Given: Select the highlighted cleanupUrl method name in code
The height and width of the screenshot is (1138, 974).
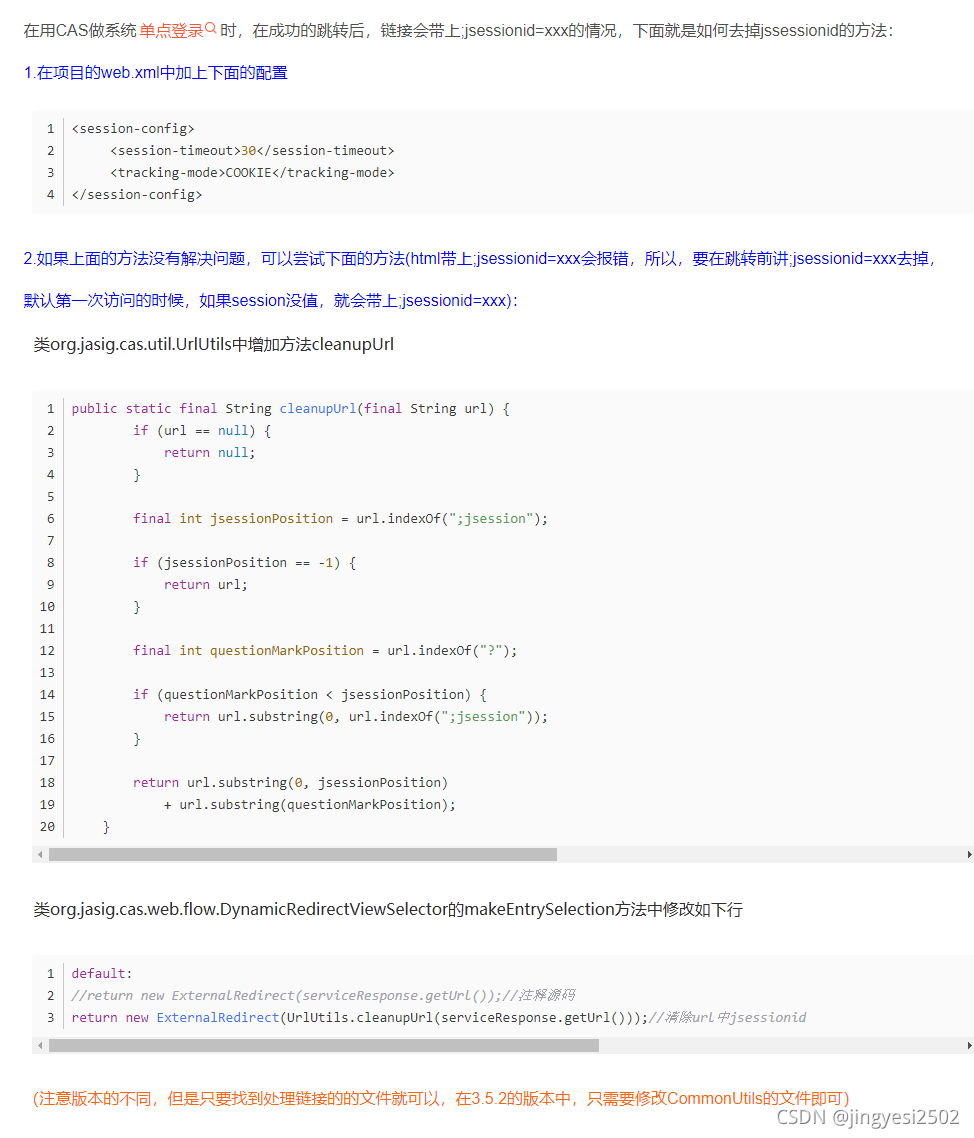Looking at the screenshot, I should [x=316, y=408].
